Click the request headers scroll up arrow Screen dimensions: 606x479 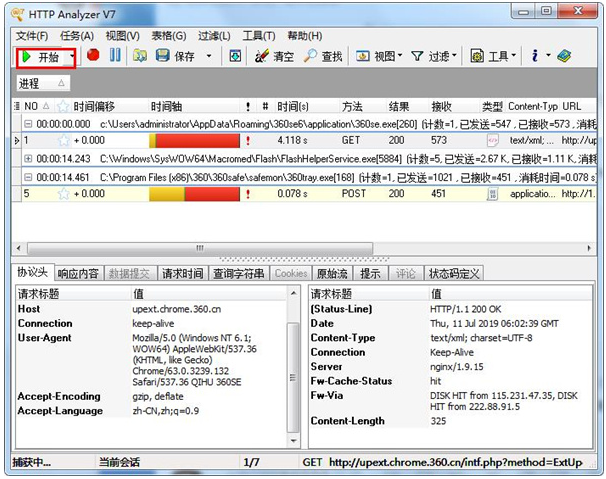pyautogui.click(x=294, y=293)
